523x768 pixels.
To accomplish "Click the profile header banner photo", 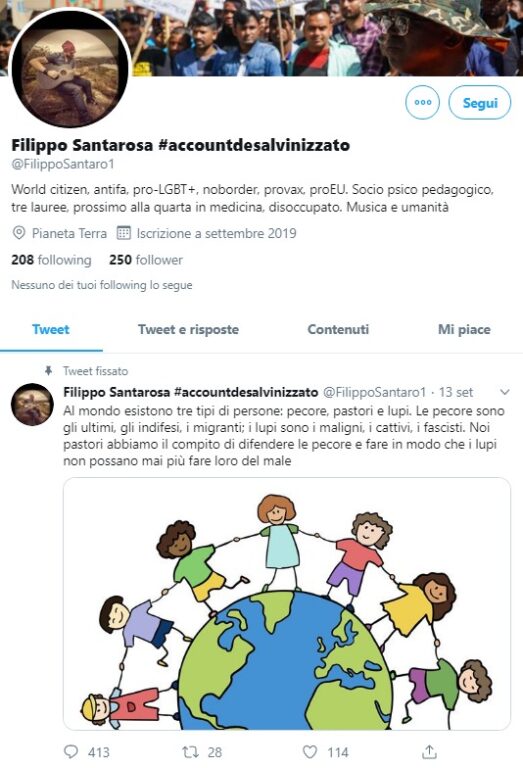I will 323,38.
